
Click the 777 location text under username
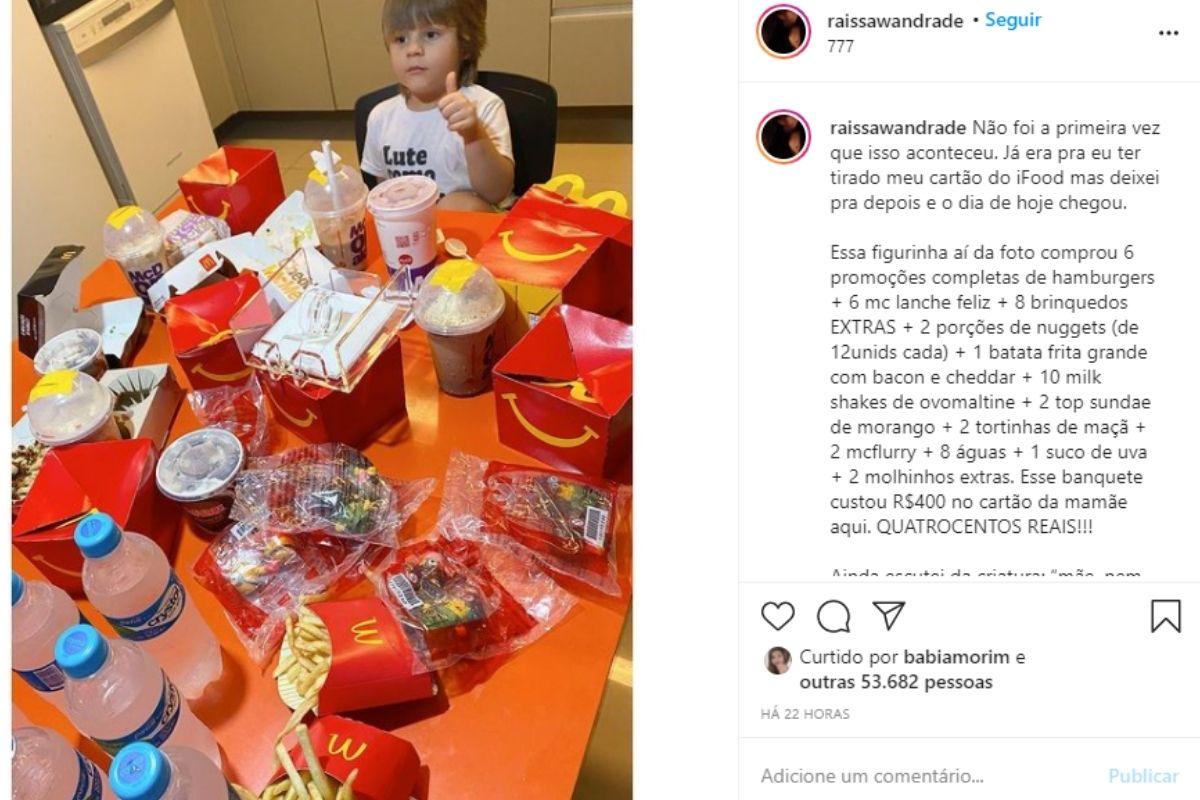(841, 46)
